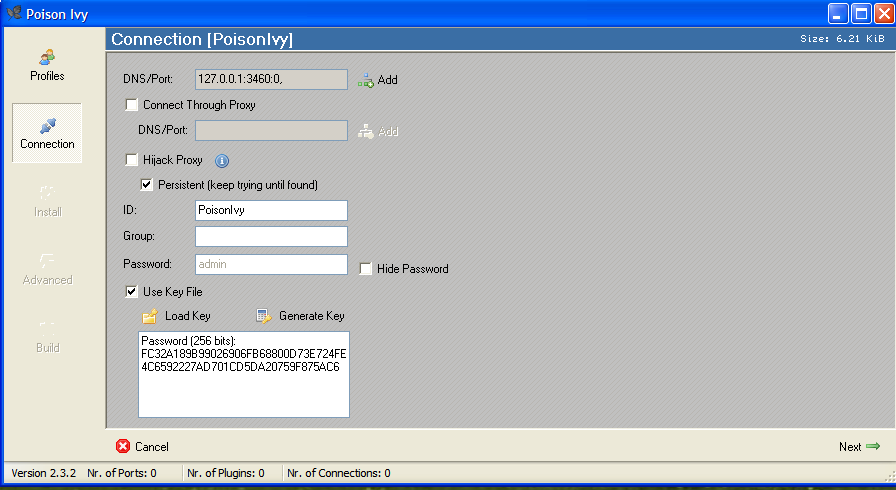Enable Connect Through Proxy checkbox
896x490 pixels.
point(132,105)
